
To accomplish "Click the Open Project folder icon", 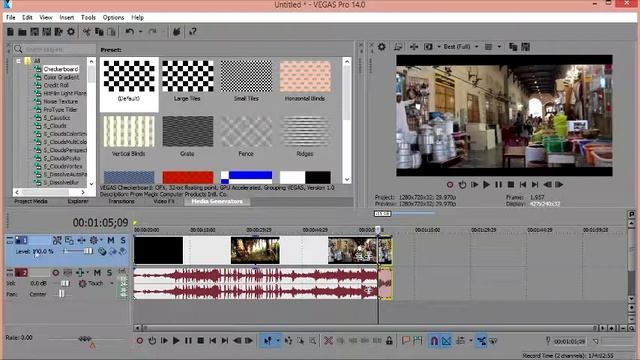I will (x=22, y=32).
